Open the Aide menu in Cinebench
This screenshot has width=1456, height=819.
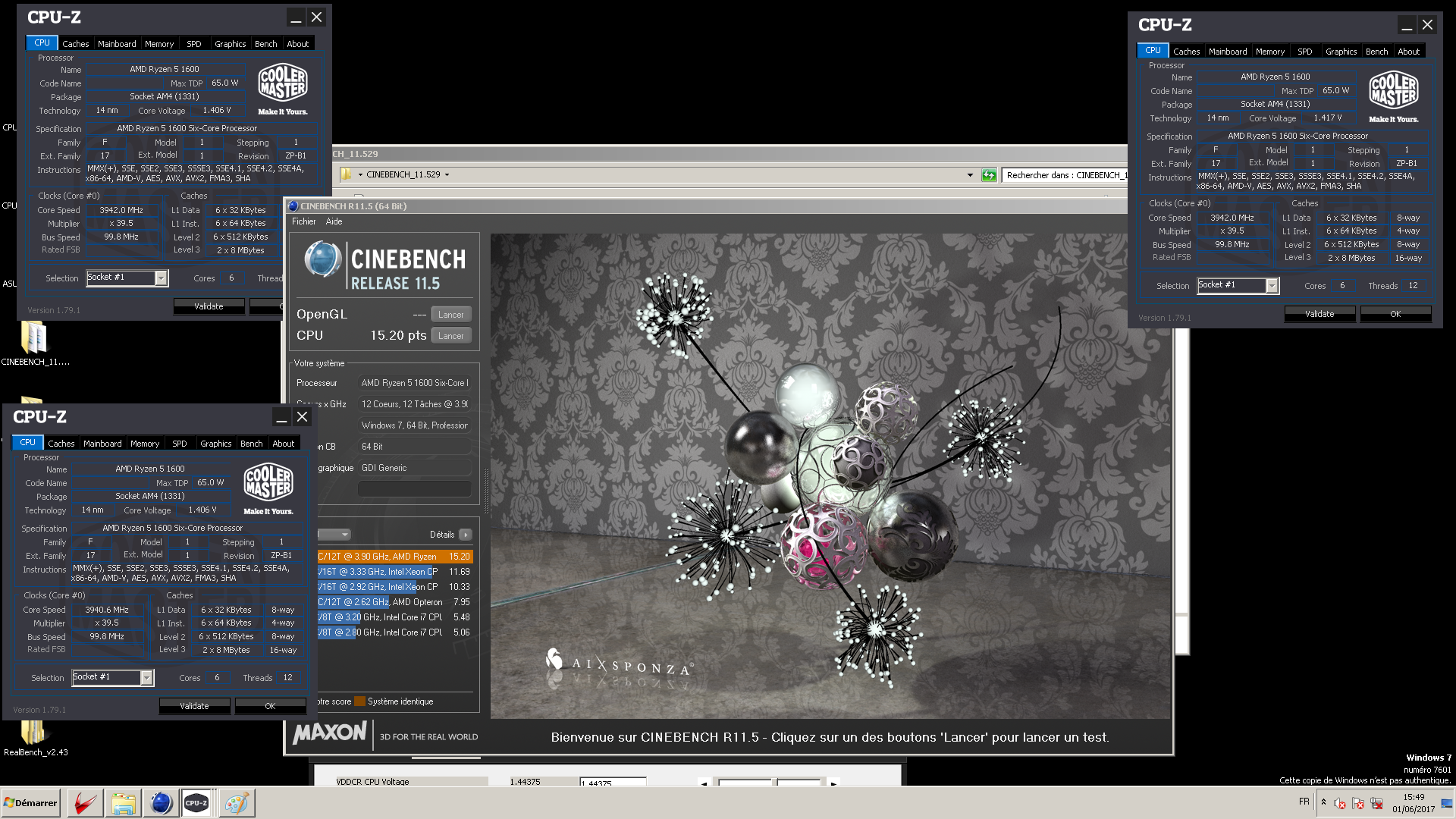pyautogui.click(x=334, y=221)
